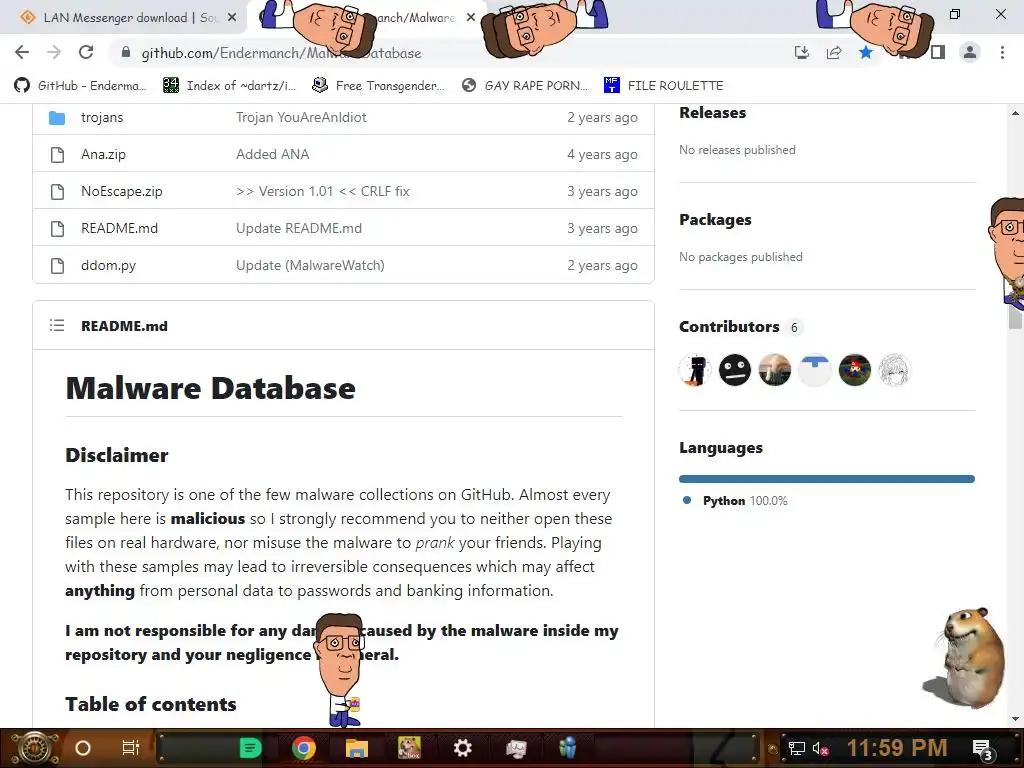The height and width of the screenshot is (768, 1024).
Task: Open the Index of ~dartz bookmark
Action: 230,86
